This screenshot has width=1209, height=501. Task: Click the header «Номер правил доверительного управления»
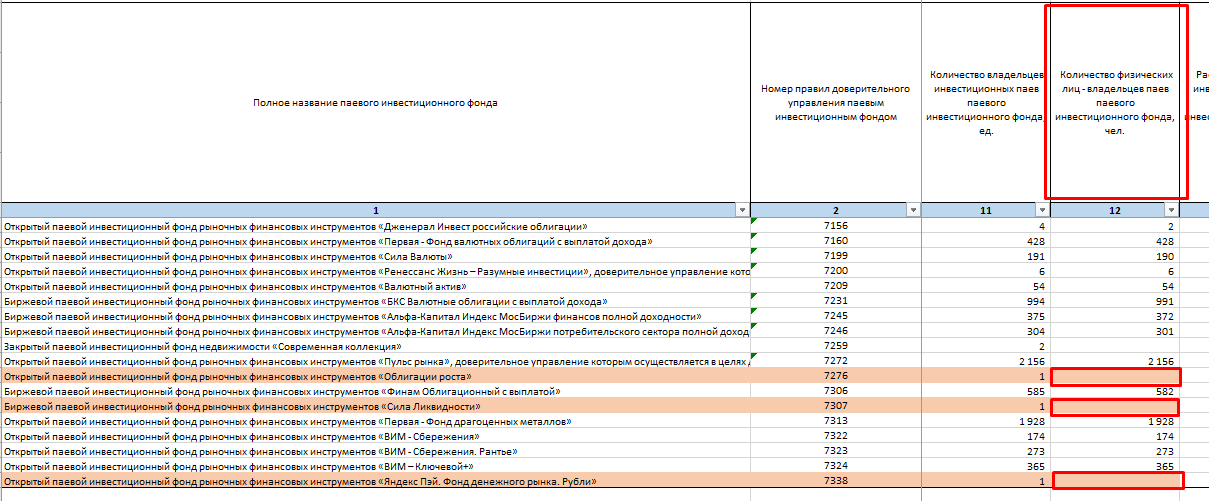click(x=835, y=103)
